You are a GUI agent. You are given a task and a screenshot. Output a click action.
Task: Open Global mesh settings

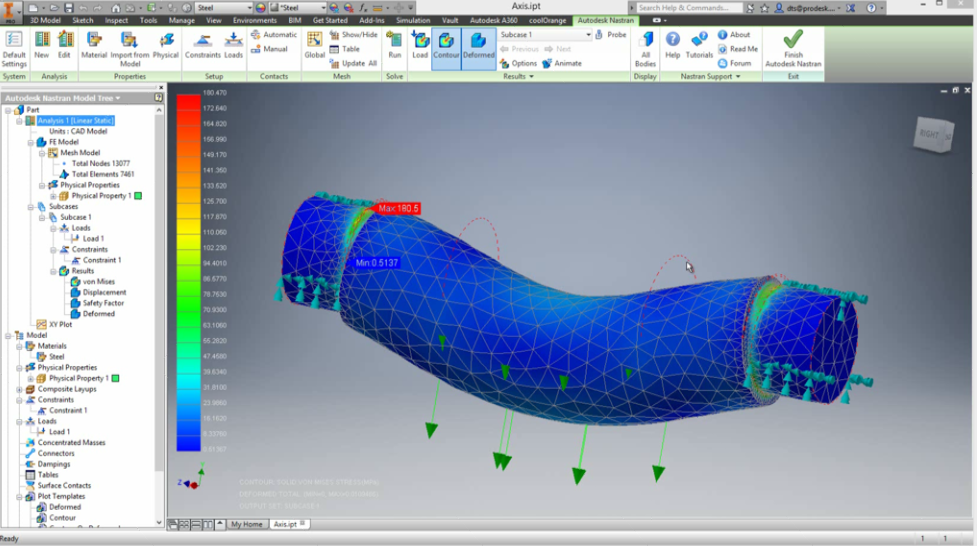[315, 45]
